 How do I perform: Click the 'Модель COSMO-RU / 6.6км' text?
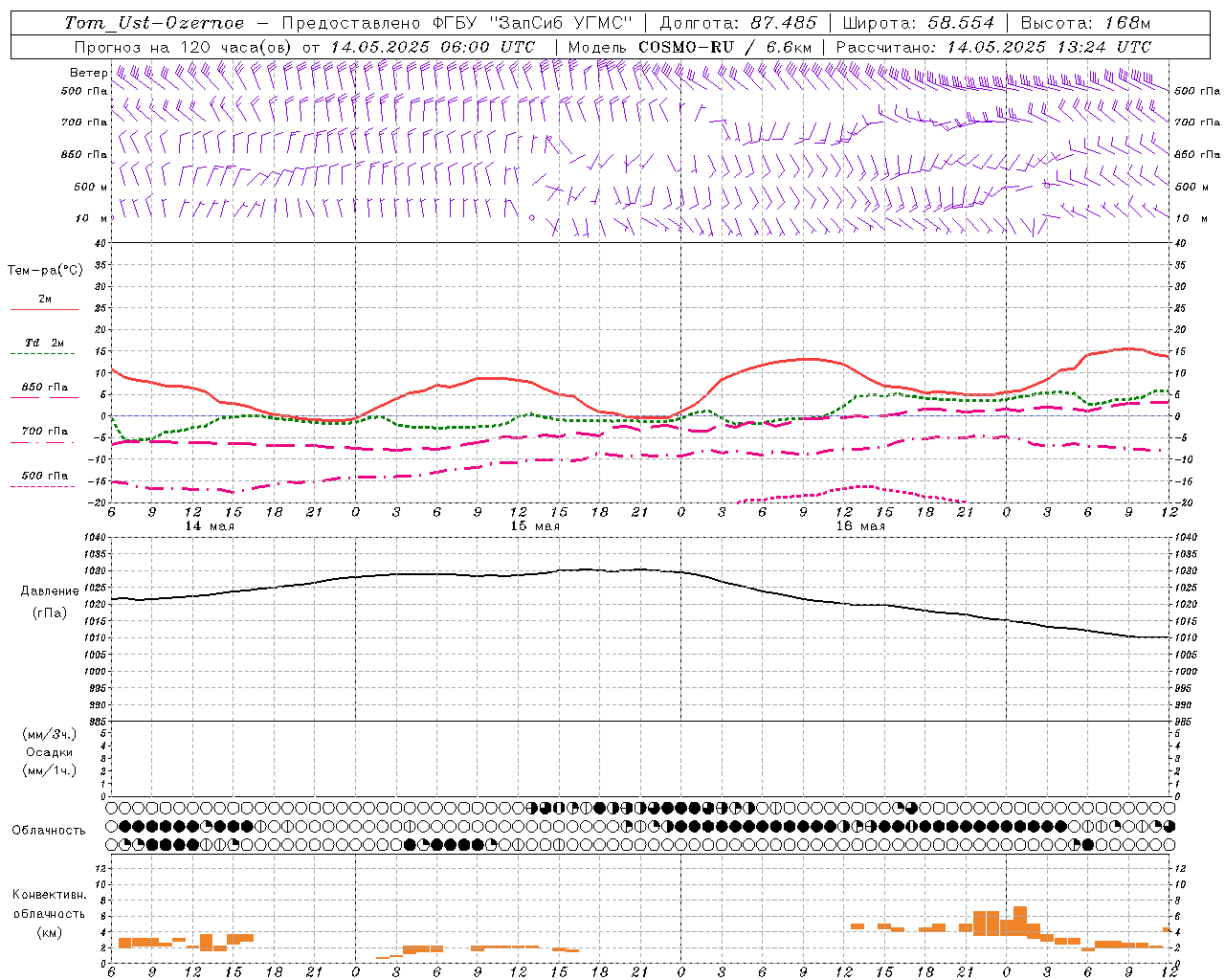690,47
